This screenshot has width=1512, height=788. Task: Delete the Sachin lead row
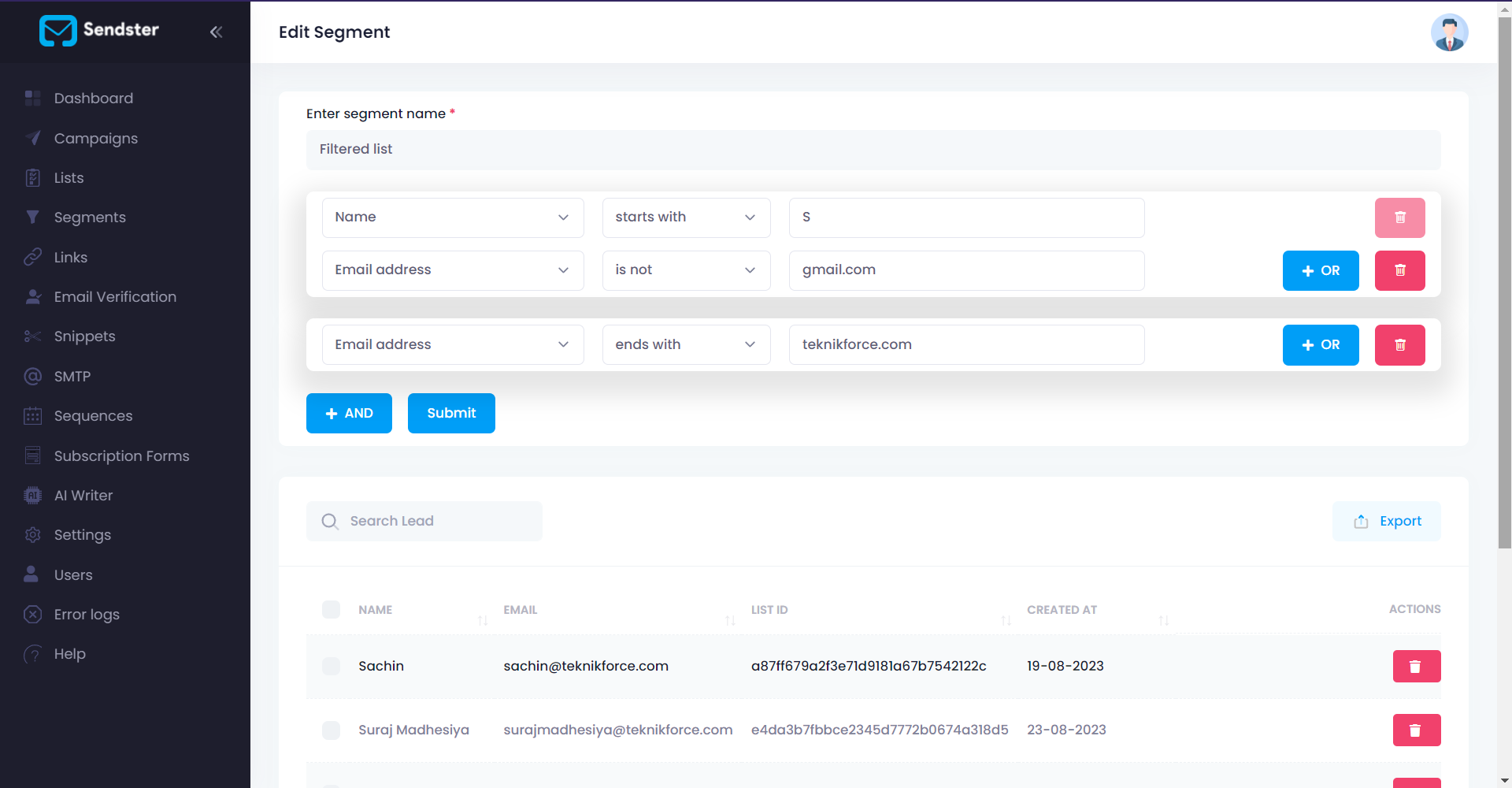(1416, 667)
